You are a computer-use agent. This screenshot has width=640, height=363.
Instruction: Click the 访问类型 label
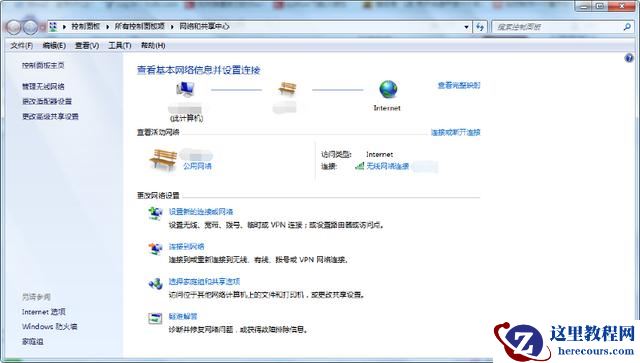click(x=336, y=154)
